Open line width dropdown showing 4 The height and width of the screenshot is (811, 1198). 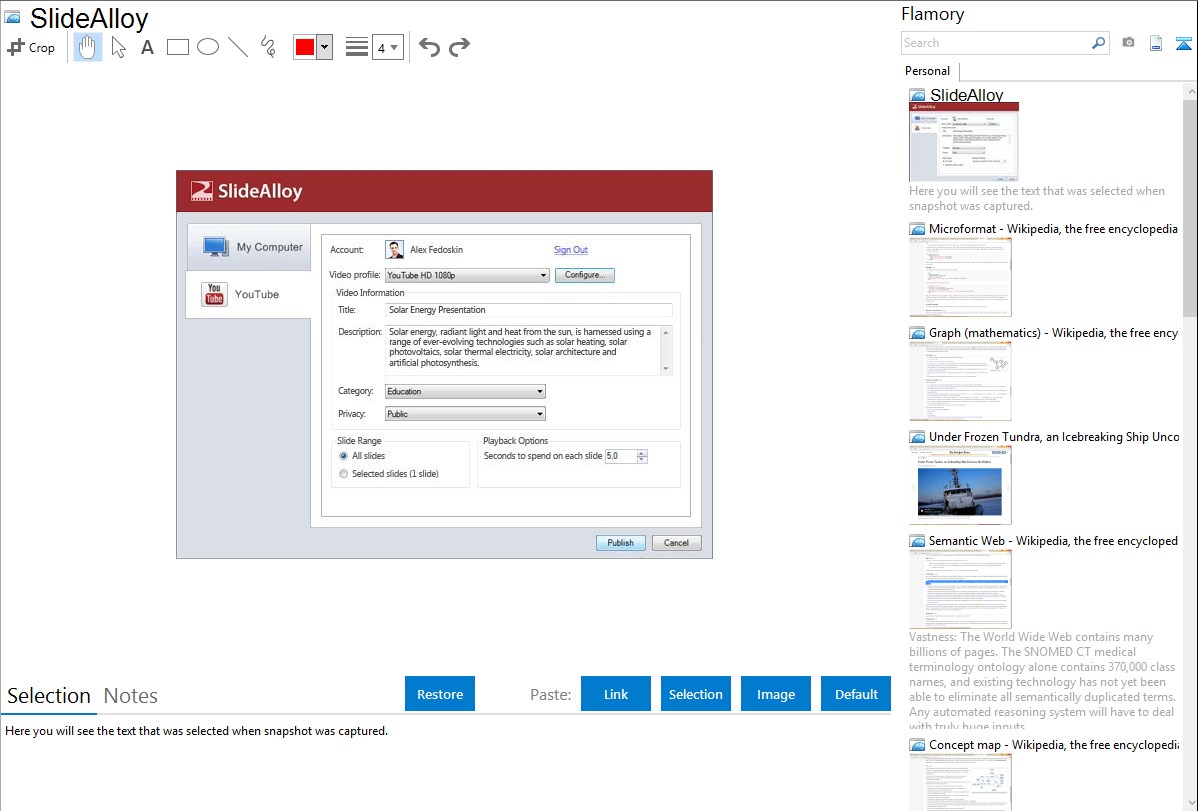coord(387,47)
